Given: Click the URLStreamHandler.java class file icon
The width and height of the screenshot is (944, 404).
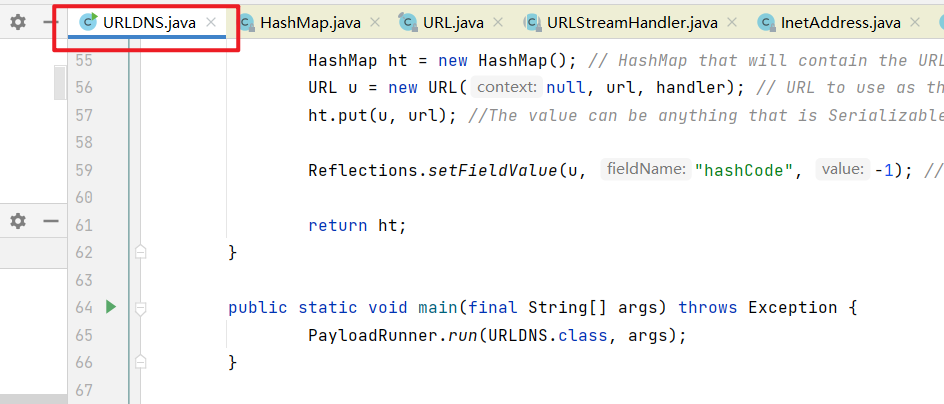Looking at the screenshot, I should pos(531,22).
